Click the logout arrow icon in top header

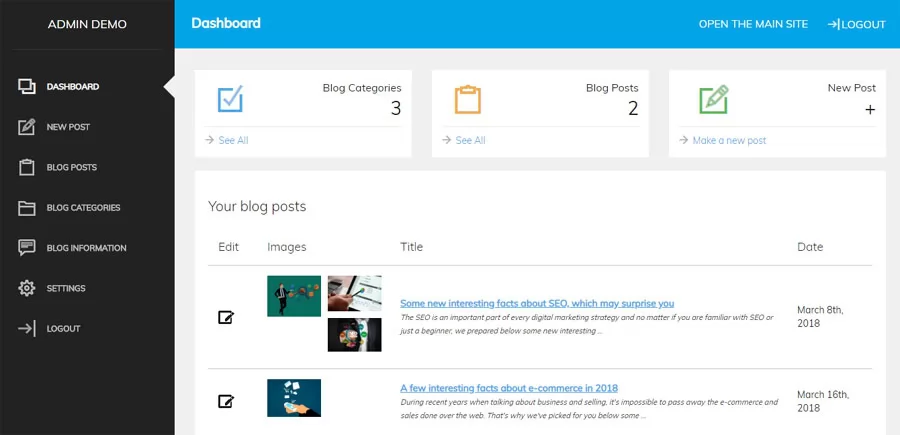tap(833, 24)
